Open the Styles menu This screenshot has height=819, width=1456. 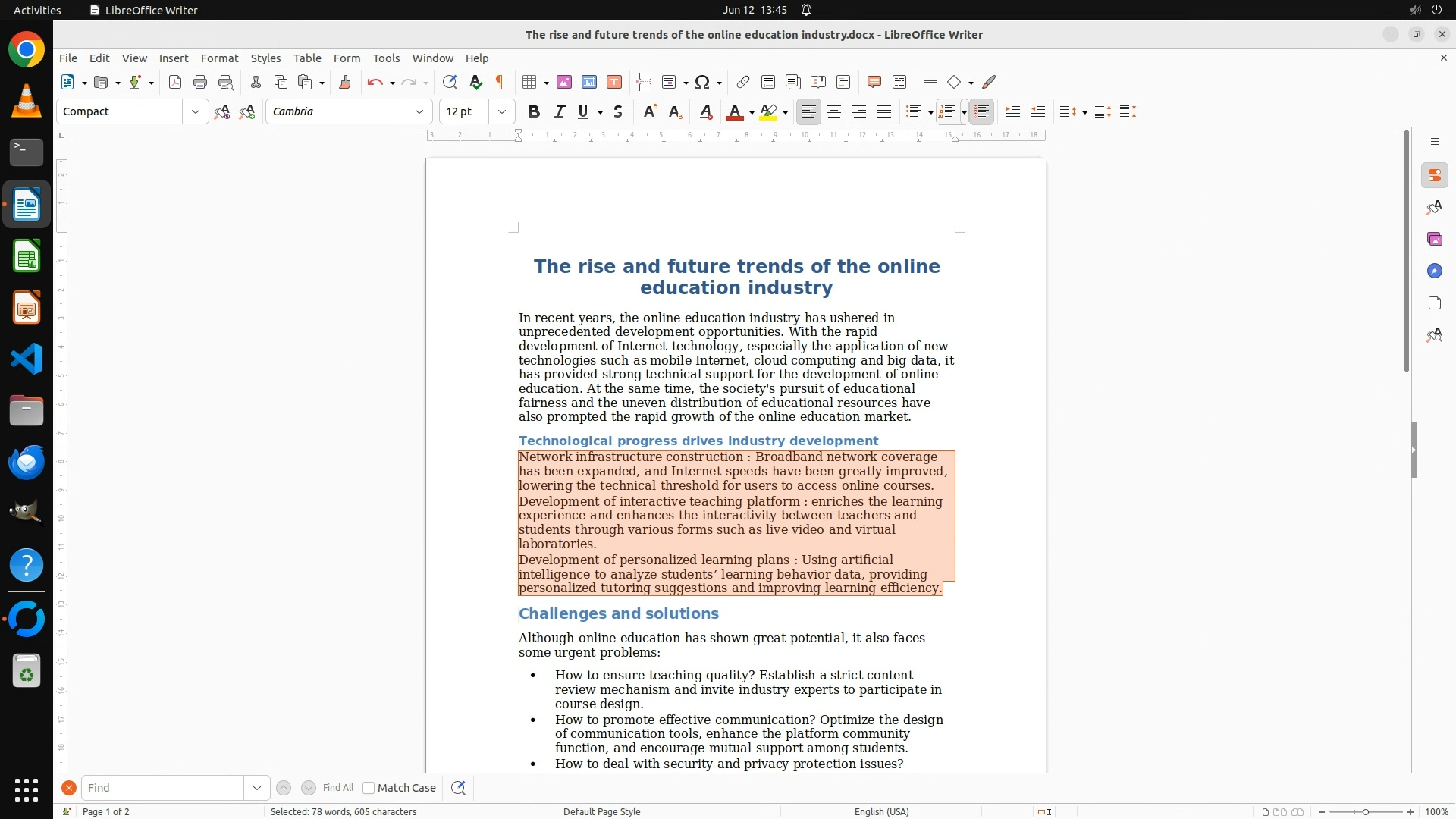(x=265, y=58)
